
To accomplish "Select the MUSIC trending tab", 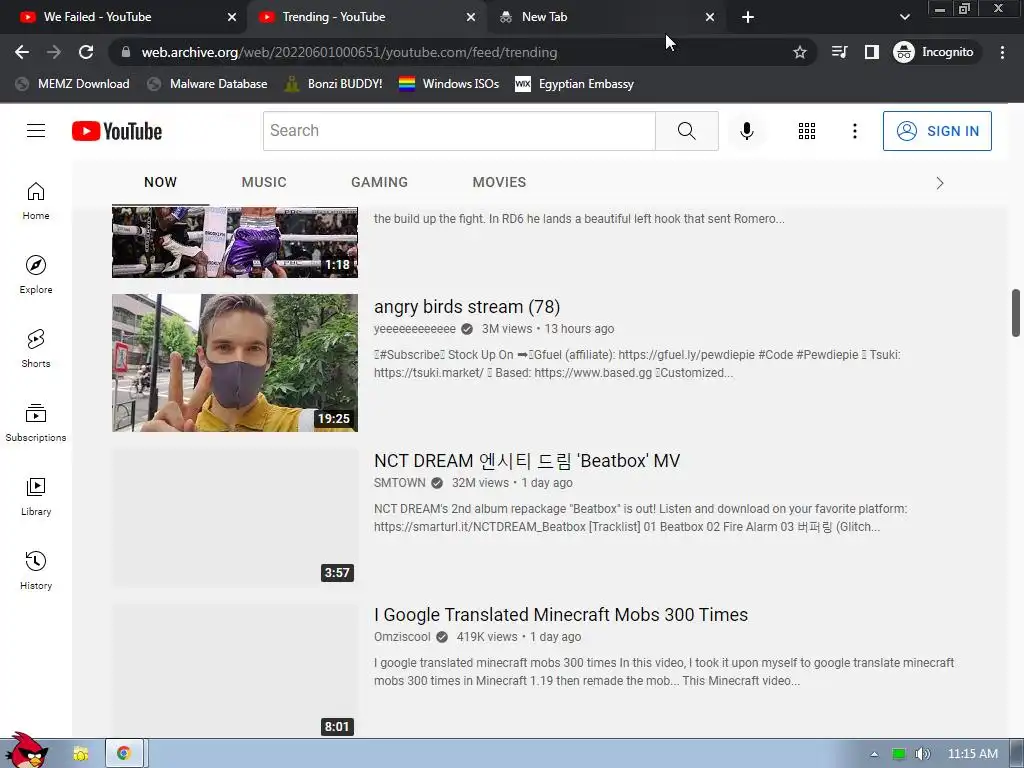I will pos(264,182).
